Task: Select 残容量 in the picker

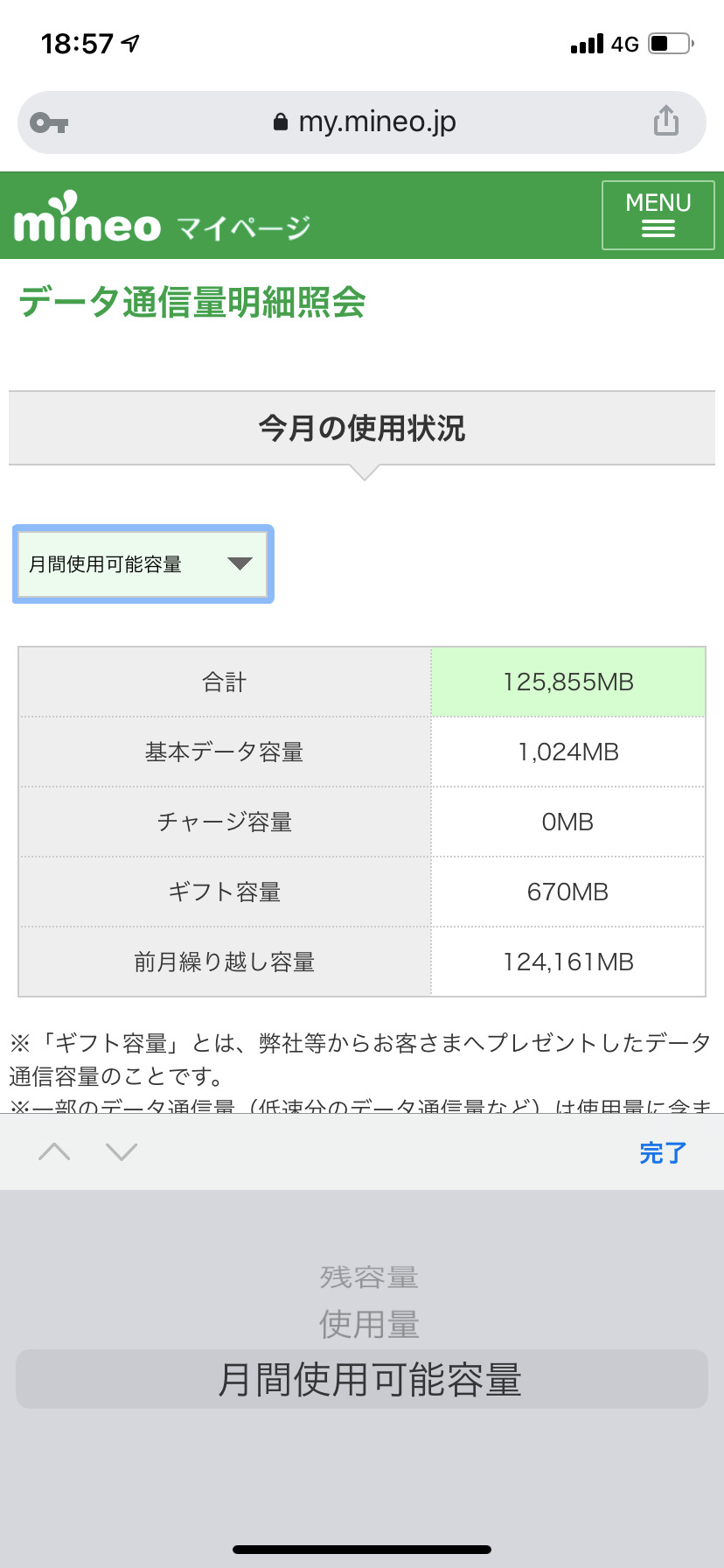Action: [369, 1277]
